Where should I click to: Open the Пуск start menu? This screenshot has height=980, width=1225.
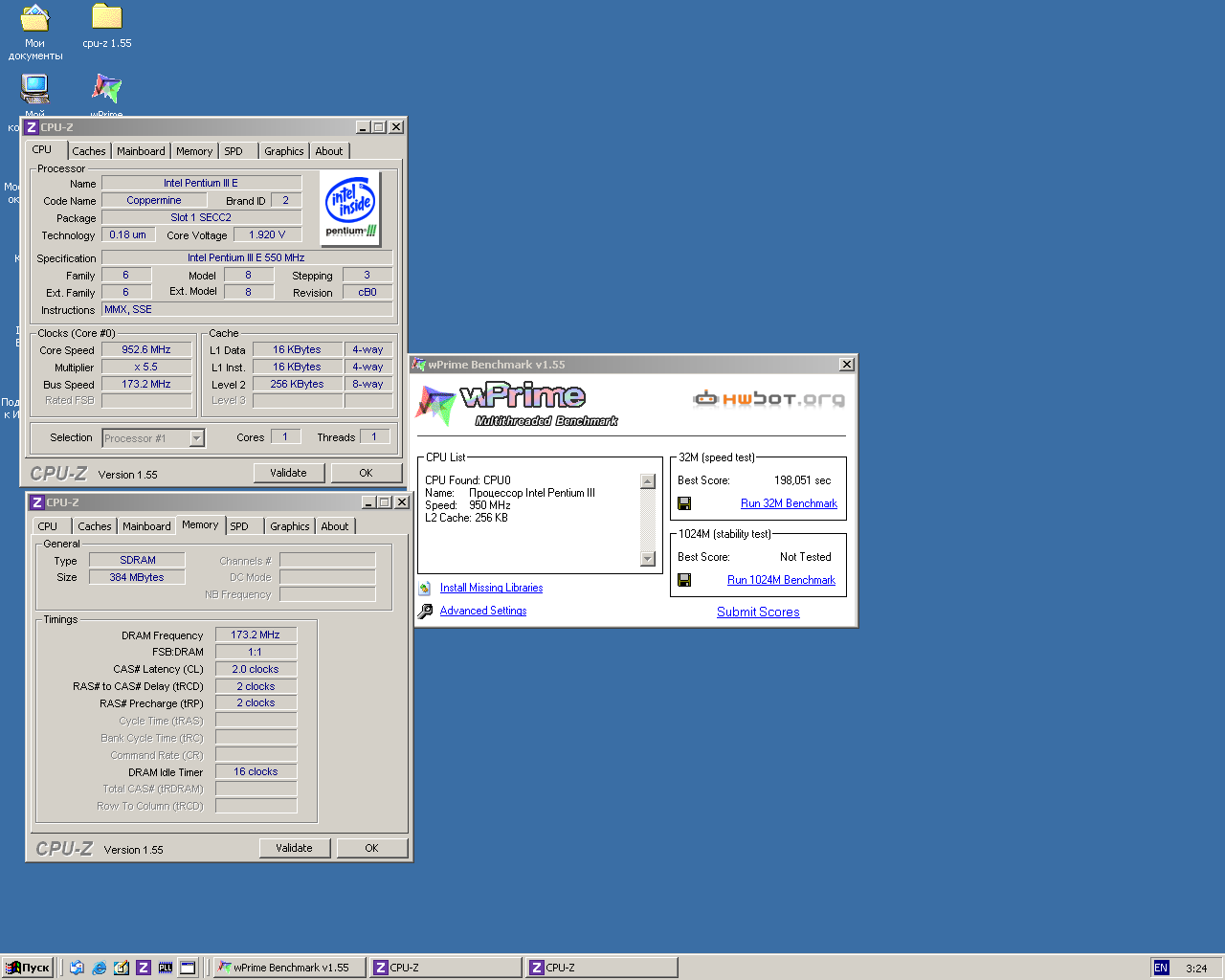pos(28,968)
